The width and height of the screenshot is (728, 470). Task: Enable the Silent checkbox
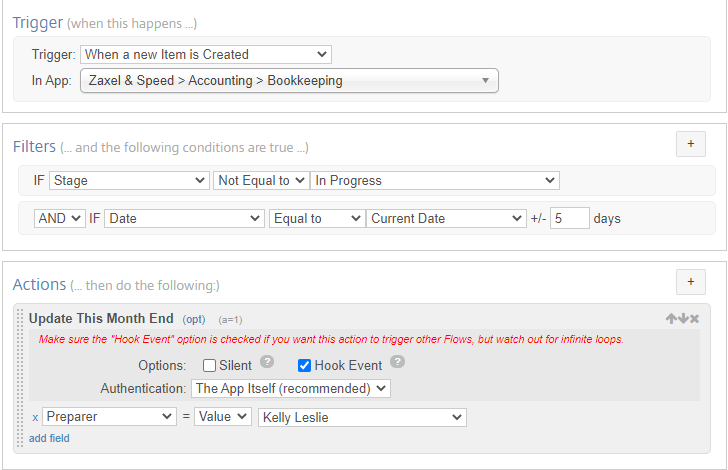click(x=209, y=366)
